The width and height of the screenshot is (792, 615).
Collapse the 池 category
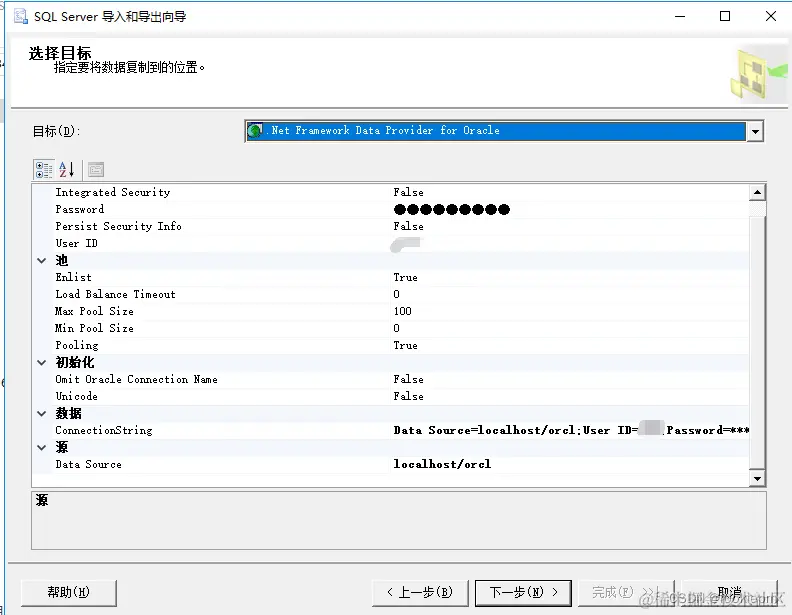42,261
